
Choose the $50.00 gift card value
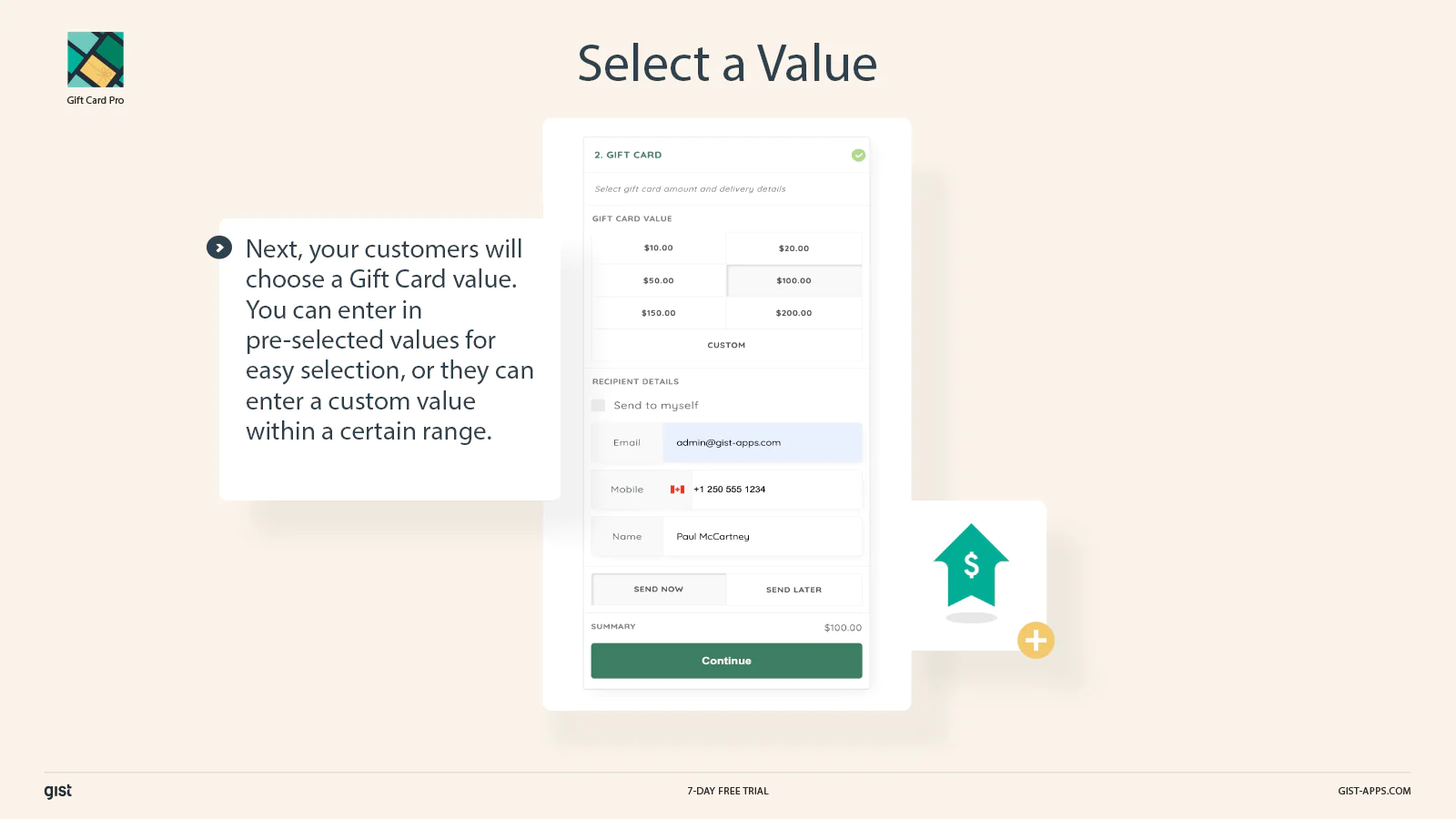pyautogui.click(x=659, y=281)
